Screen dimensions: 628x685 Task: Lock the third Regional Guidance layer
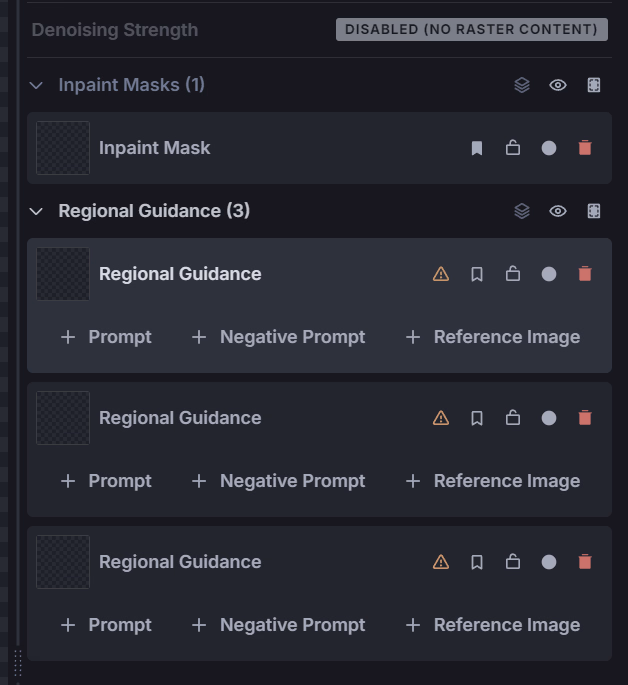(x=513, y=562)
